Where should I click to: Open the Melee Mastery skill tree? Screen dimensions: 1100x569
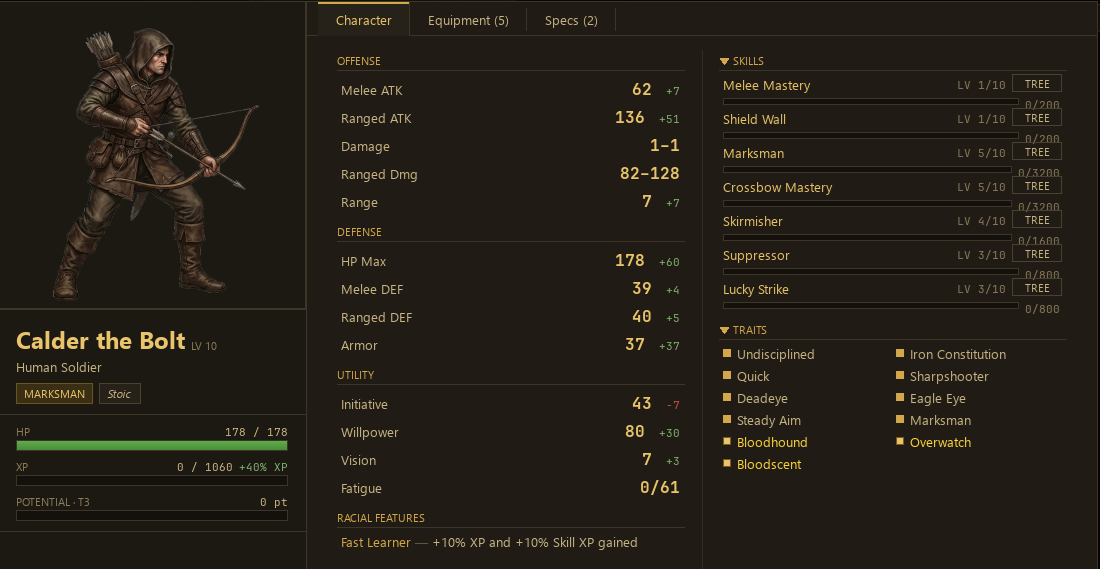(x=1037, y=84)
